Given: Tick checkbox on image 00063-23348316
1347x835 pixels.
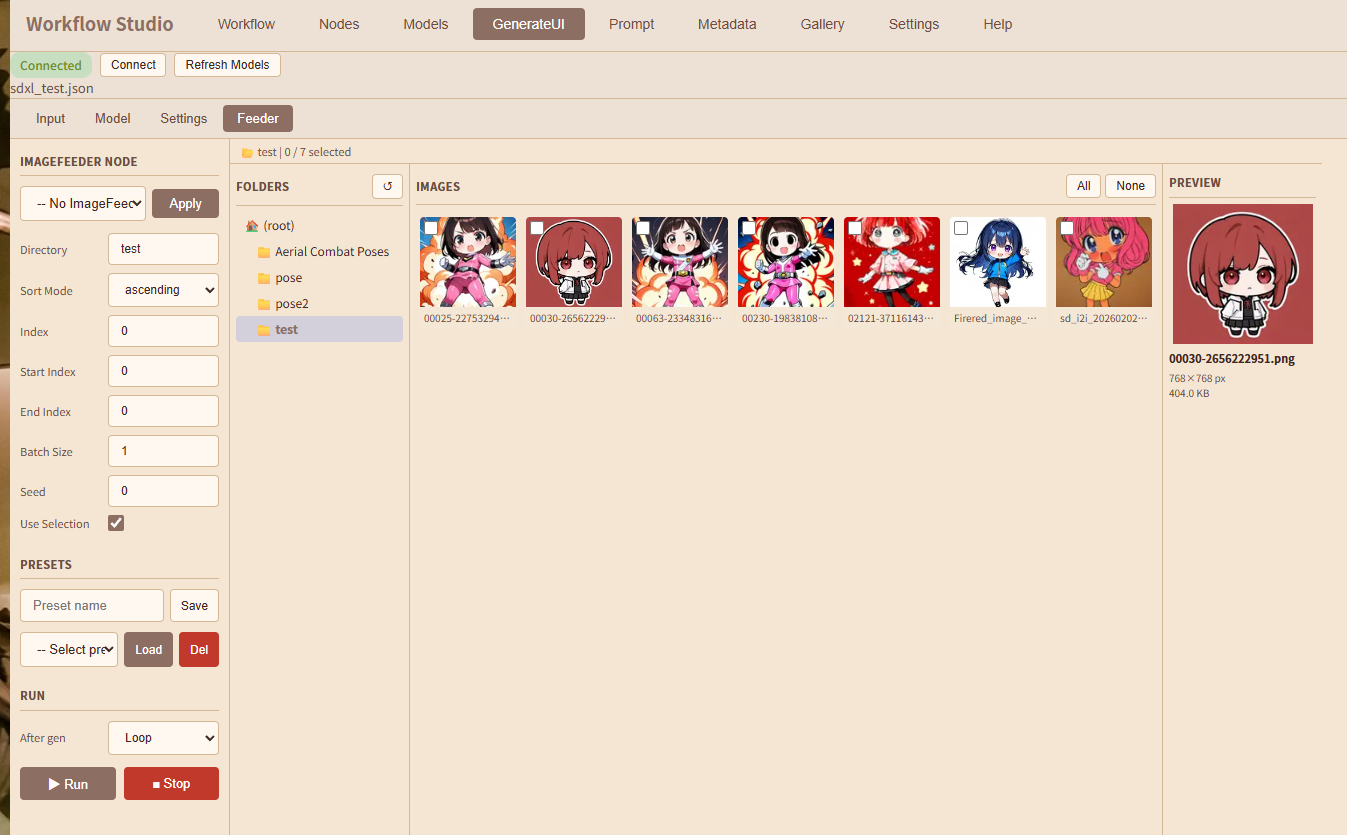Looking at the screenshot, I should [643, 228].
